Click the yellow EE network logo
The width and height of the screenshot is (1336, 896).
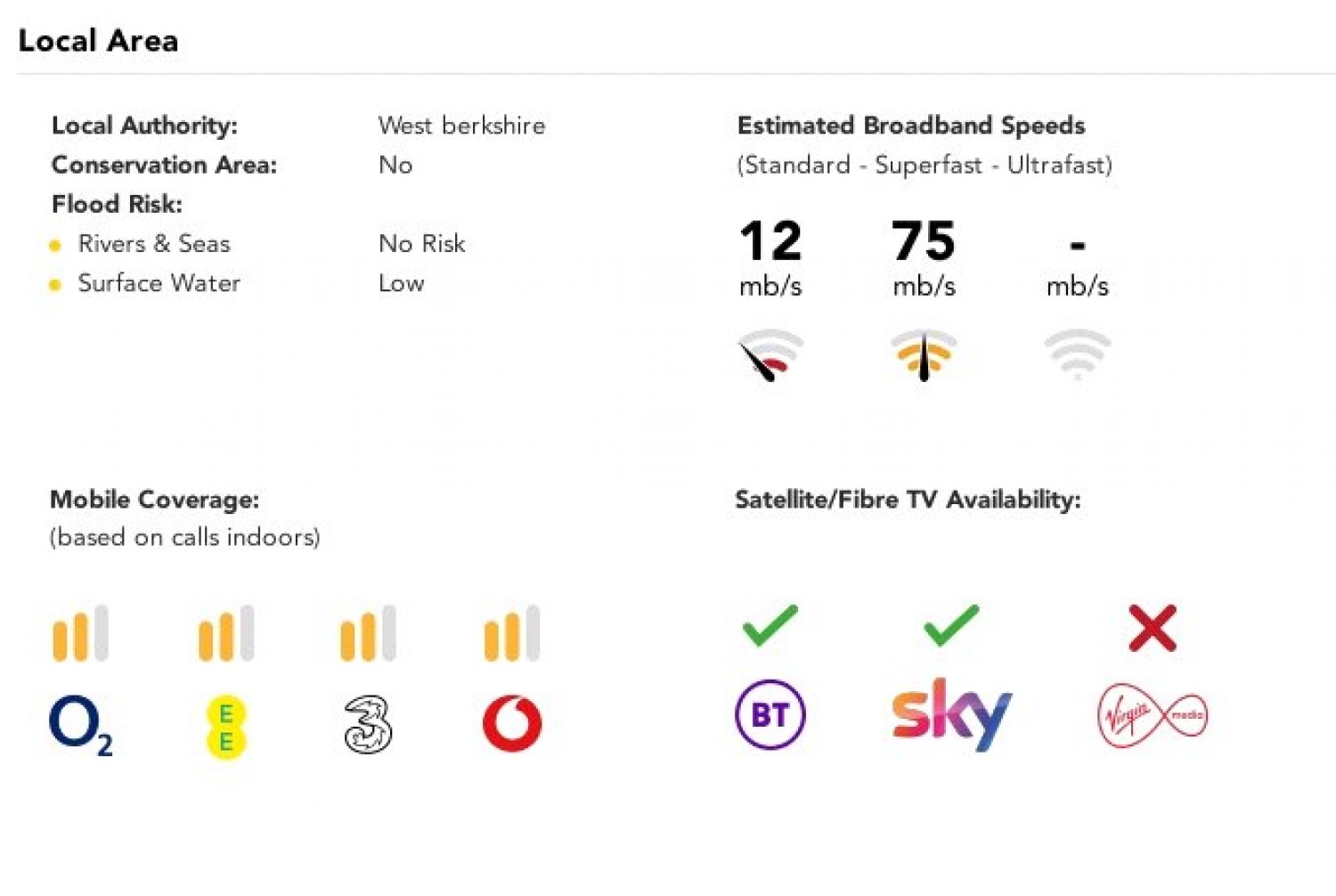(225, 727)
